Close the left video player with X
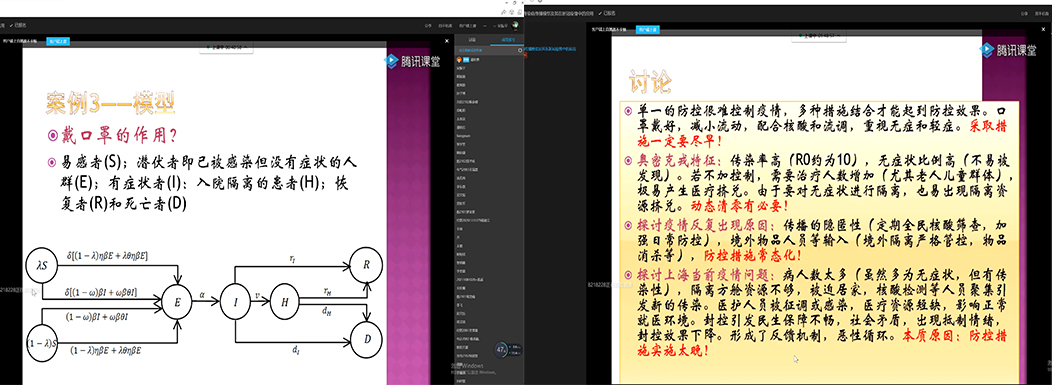This screenshot has width=1052, height=385. [x=447, y=41]
